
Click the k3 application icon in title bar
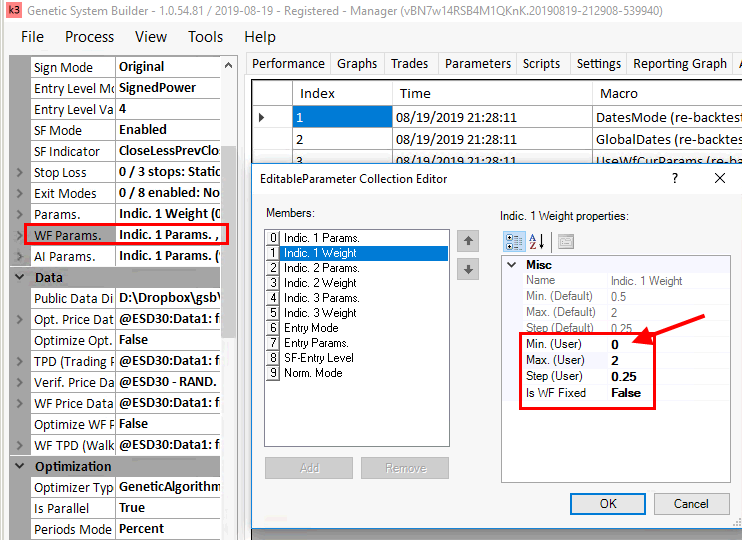pyautogui.click(x=13, y=10)
